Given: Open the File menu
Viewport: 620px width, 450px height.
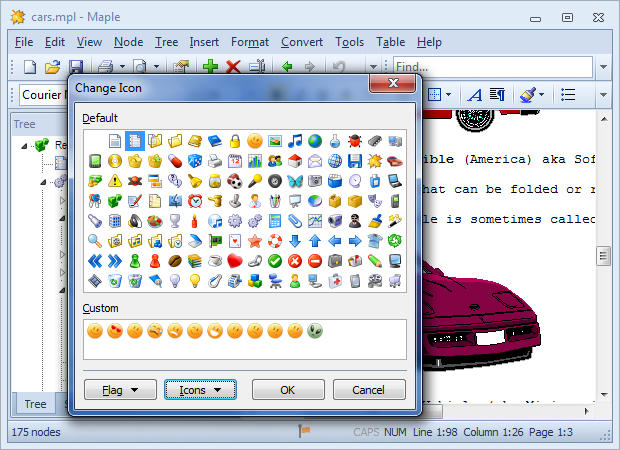Looking at the screenshot, I should (24, 42).
